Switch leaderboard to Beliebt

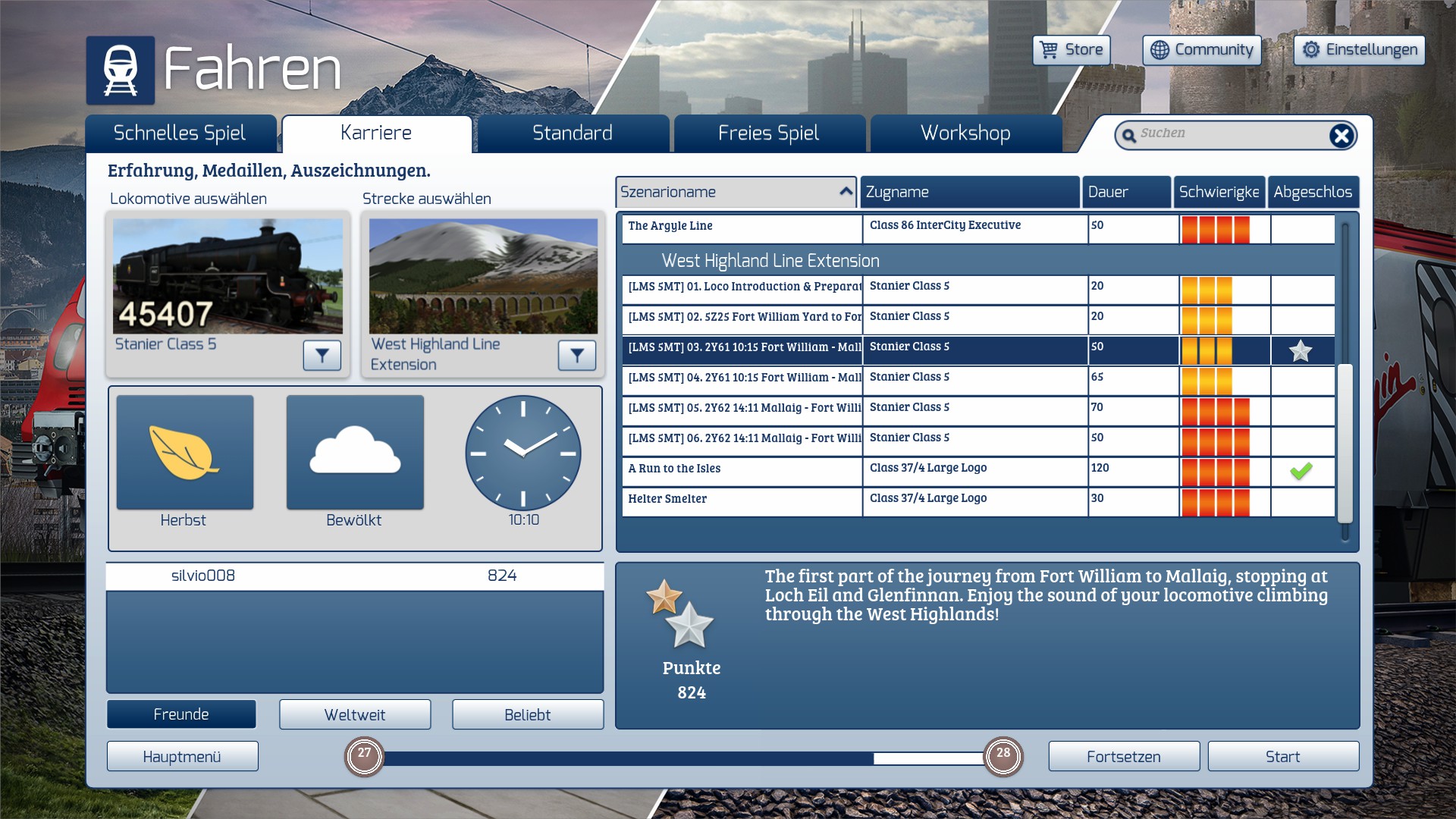point(528,714)
